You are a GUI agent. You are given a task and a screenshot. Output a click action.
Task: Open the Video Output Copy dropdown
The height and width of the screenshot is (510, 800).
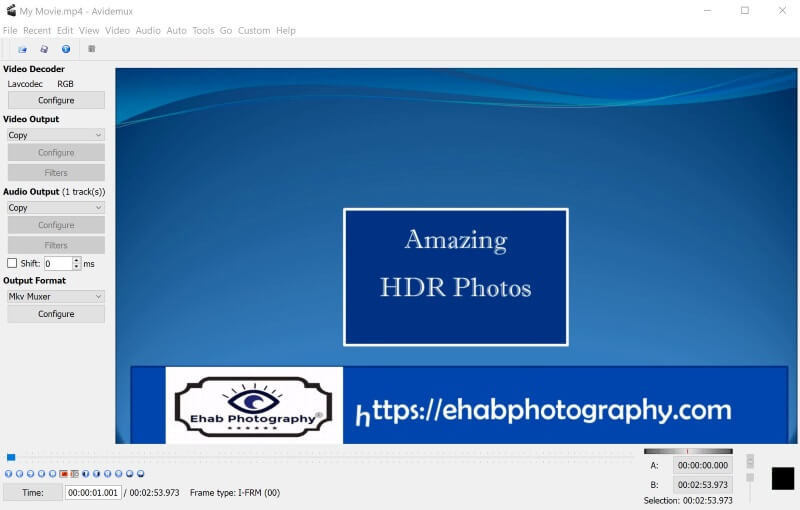(56, 135)
